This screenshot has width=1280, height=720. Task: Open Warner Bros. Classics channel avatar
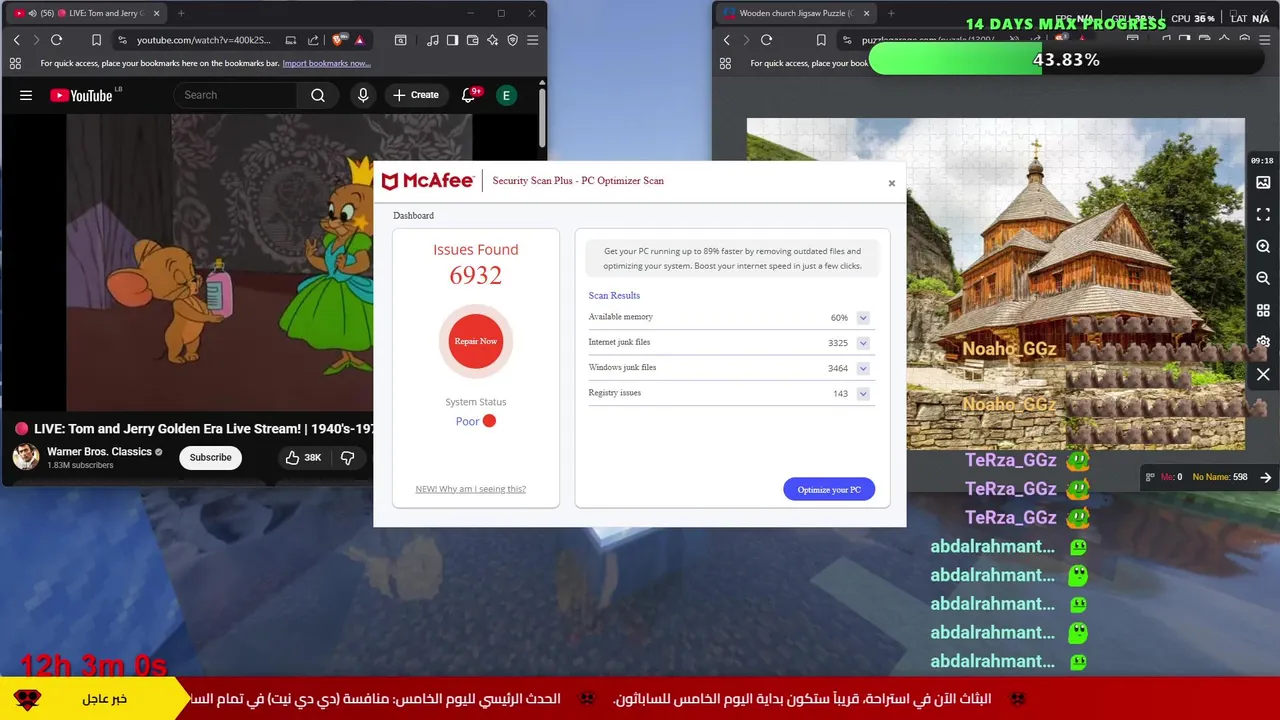click(x=26, y=457)
